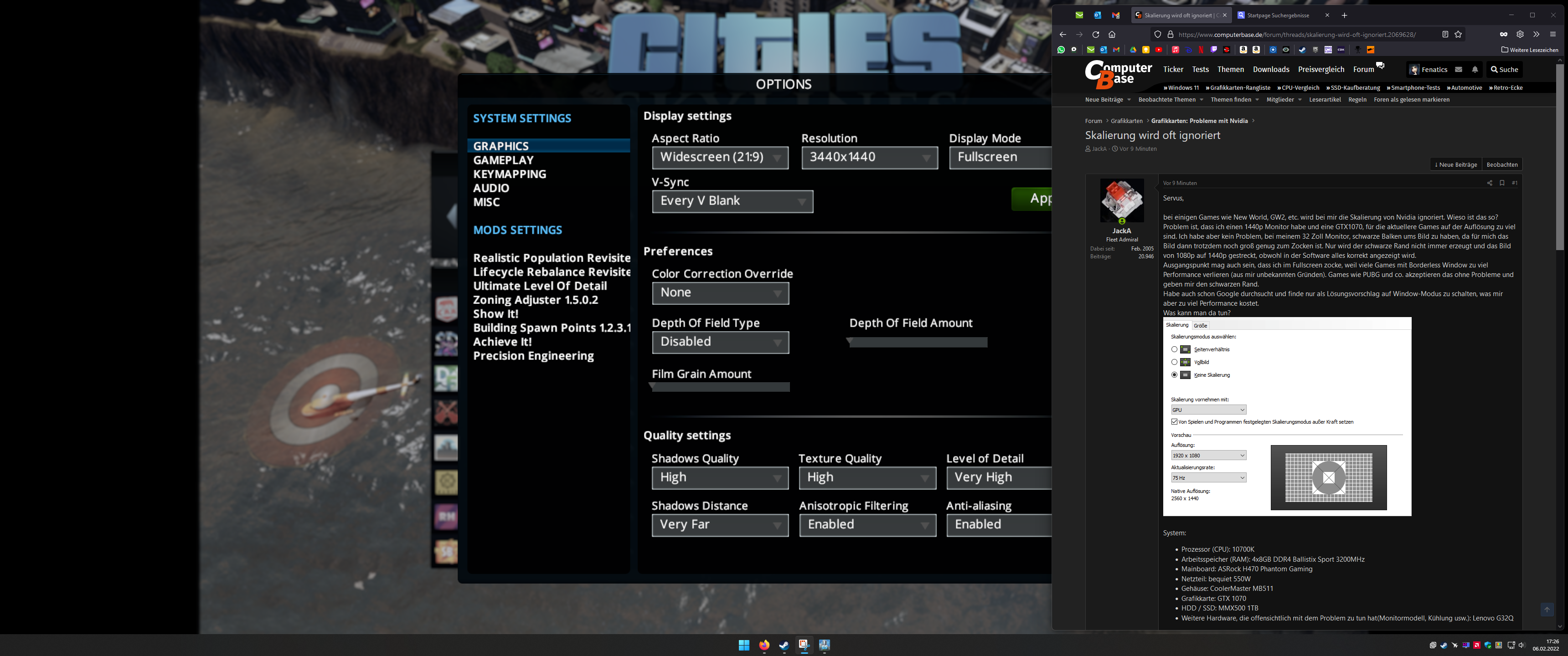This screenshot has height=656, width=1568.
Task: Open the ComputerBase inbox envelope icon
Action: click(x=1459, y=70)
